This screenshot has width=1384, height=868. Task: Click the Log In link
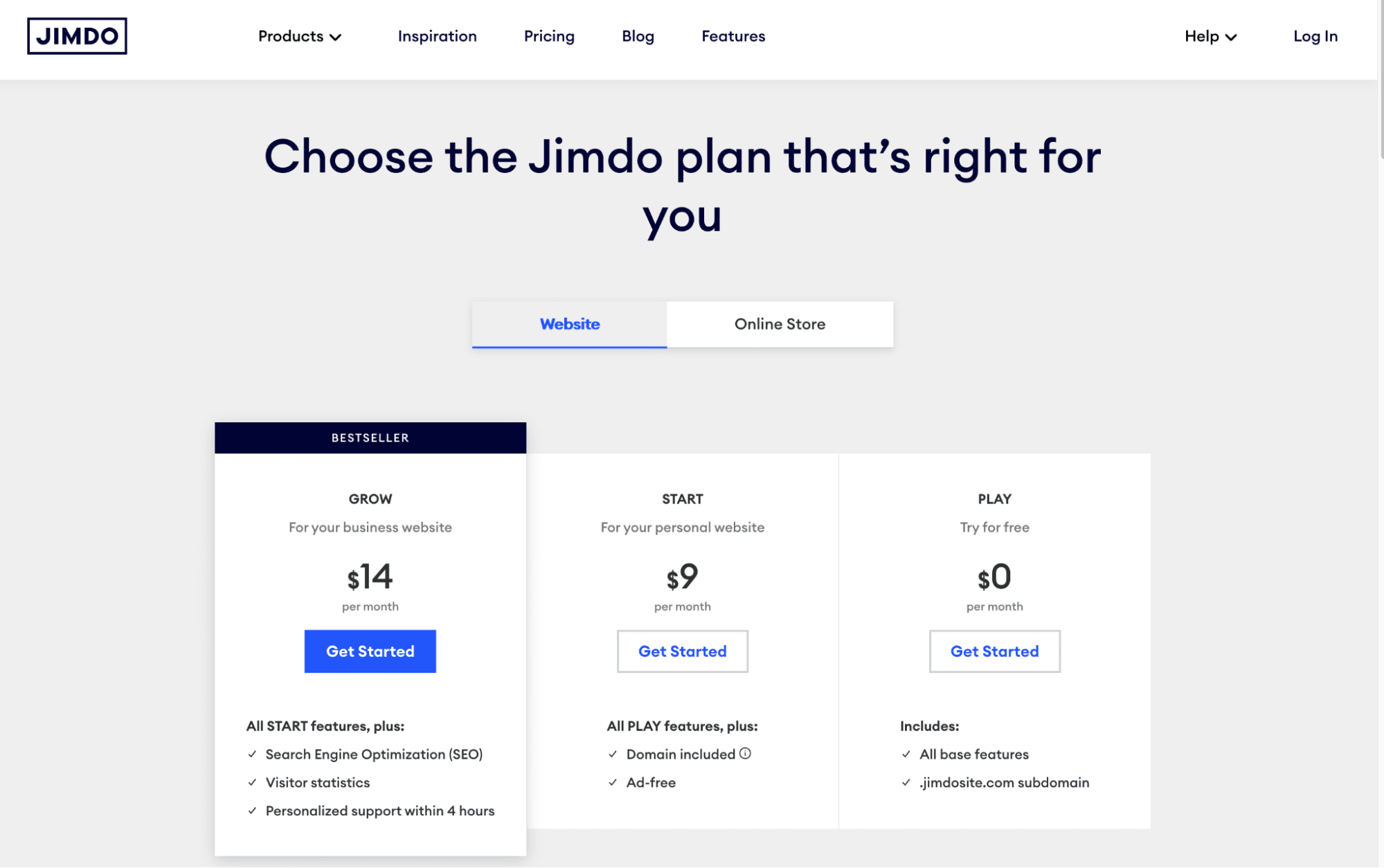pos(1316,36)
